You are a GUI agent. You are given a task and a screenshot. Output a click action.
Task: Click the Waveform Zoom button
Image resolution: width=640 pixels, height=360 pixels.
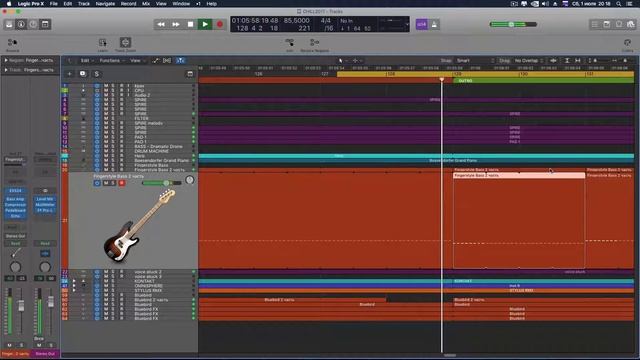coord(553,60)
